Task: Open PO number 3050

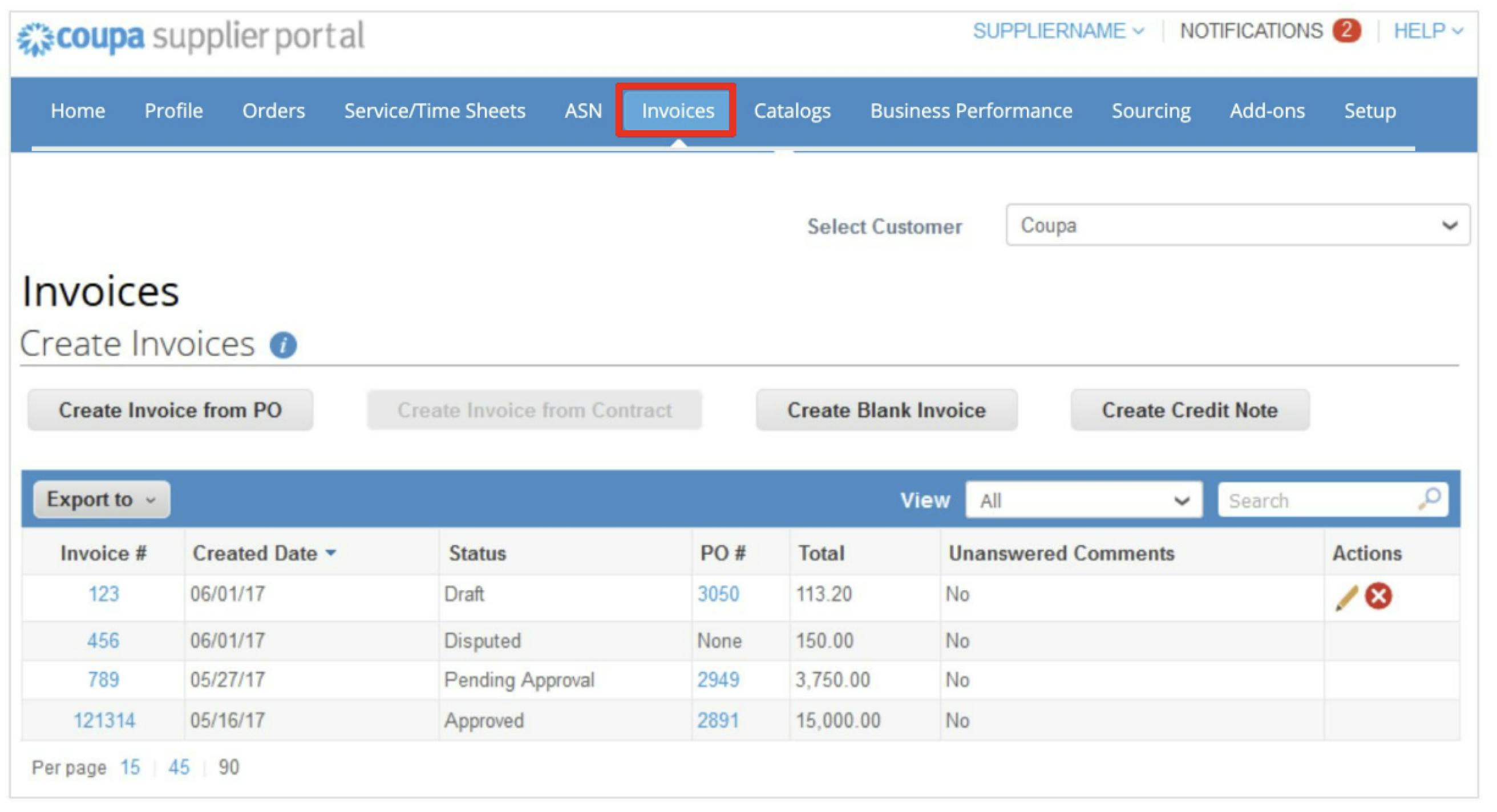Action: (718, 595)
